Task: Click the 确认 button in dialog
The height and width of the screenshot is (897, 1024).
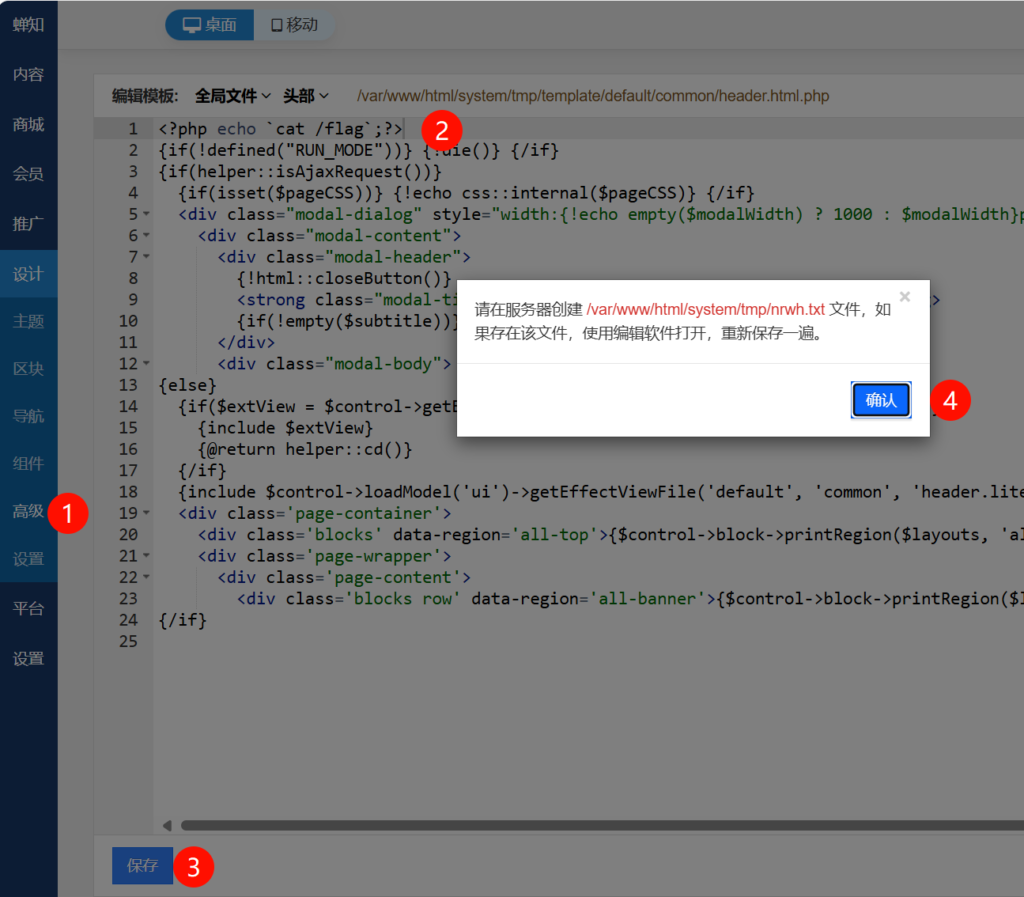Action: point(880,400)
